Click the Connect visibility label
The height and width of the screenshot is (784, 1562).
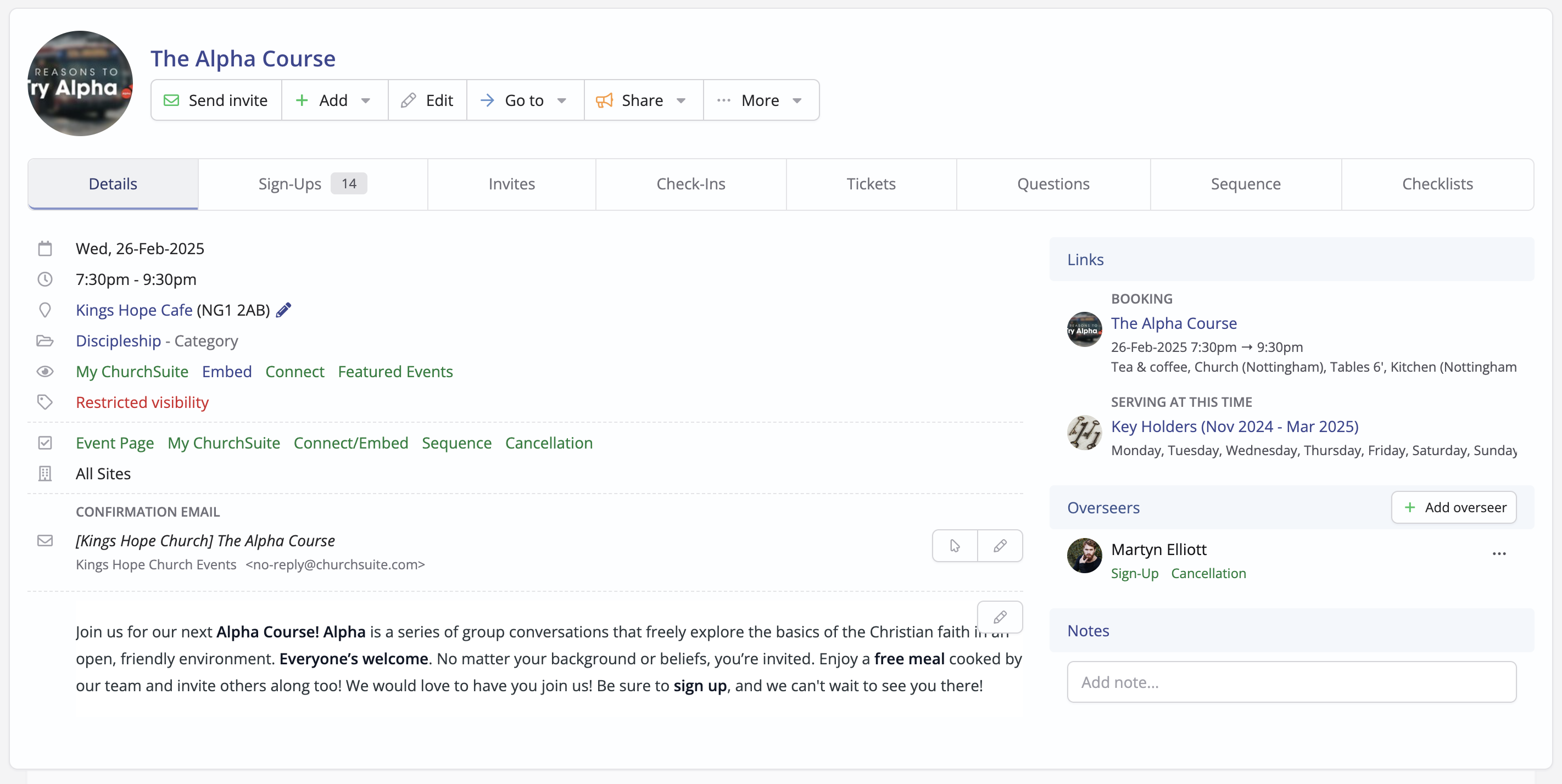[x=295, y=372]
